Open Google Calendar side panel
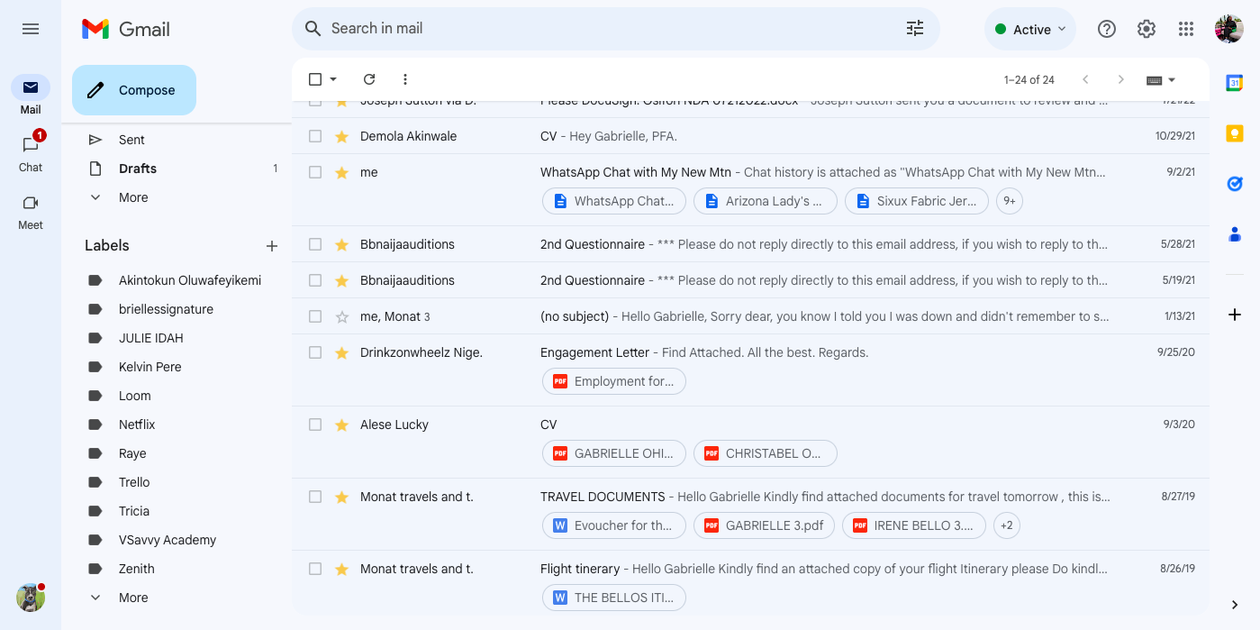1260x630 pixels. pyautogui.click(x=1234, y=83)
